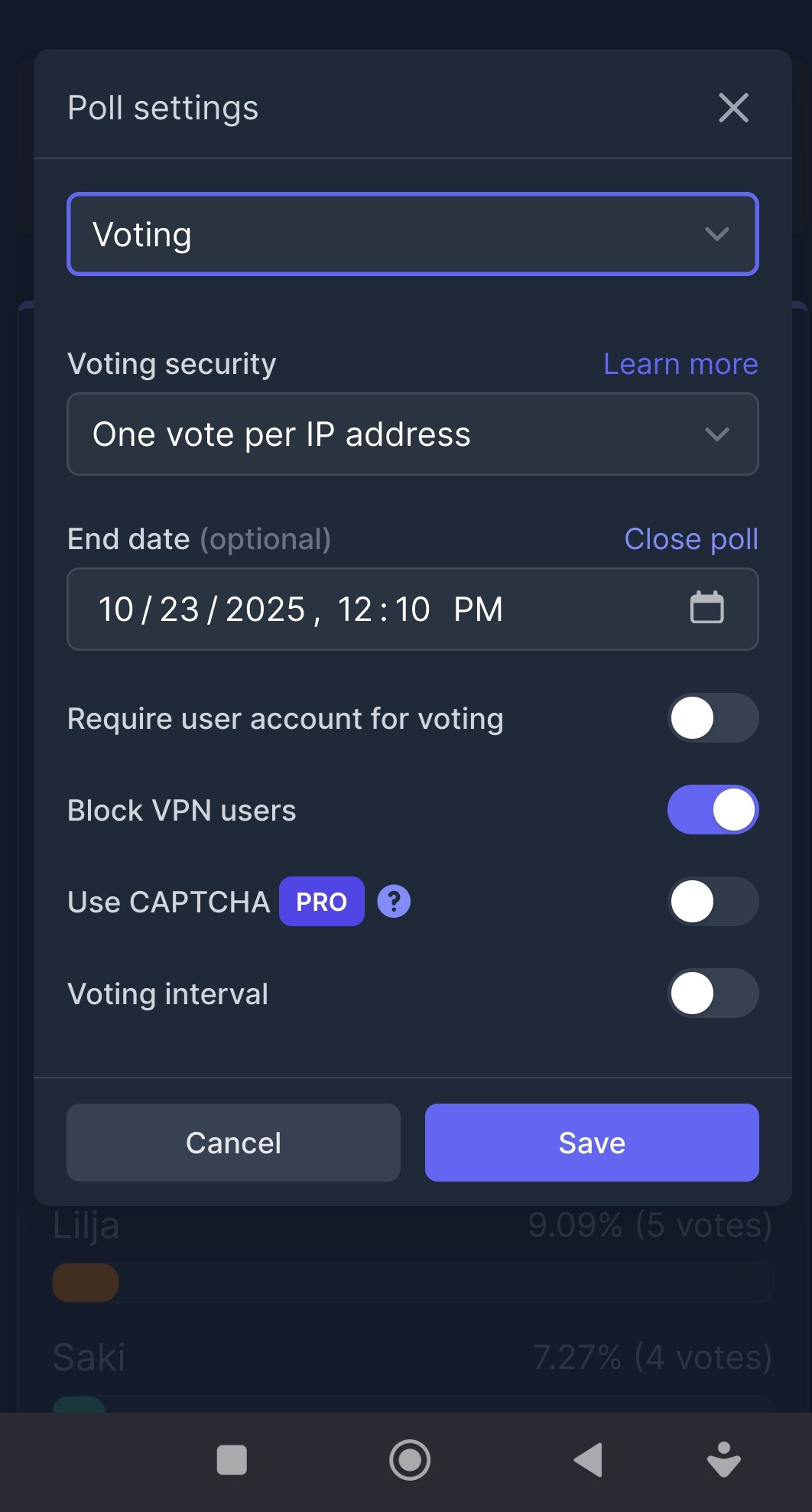Save the poll settings
This screenshot has height=1512, width=812.
[592, 1143]
